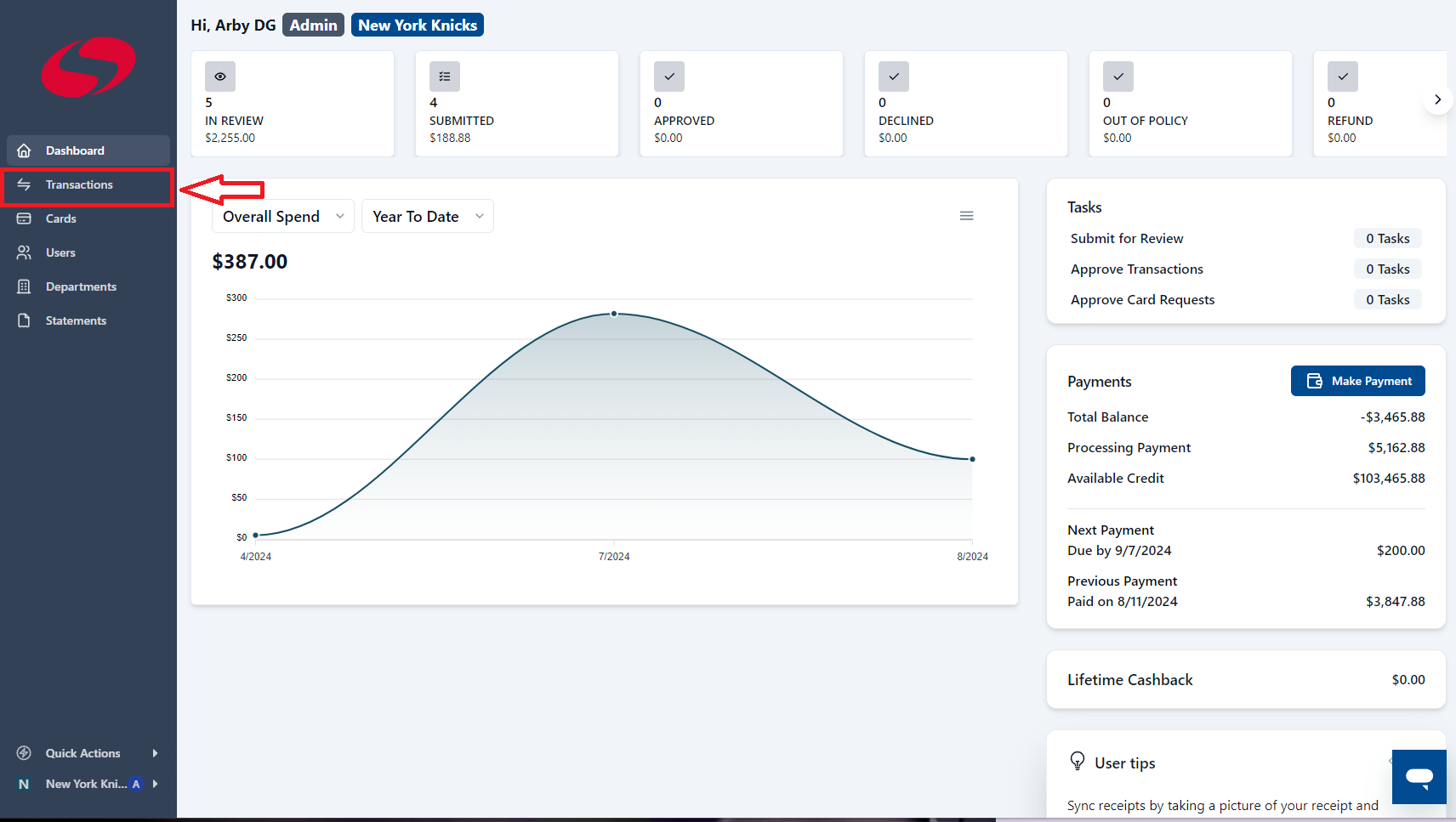The height and width of the screenshot is (822, 1456).
Task: Click the Processing Payment $5,162.88 value
Action: tap(1396, 448)
